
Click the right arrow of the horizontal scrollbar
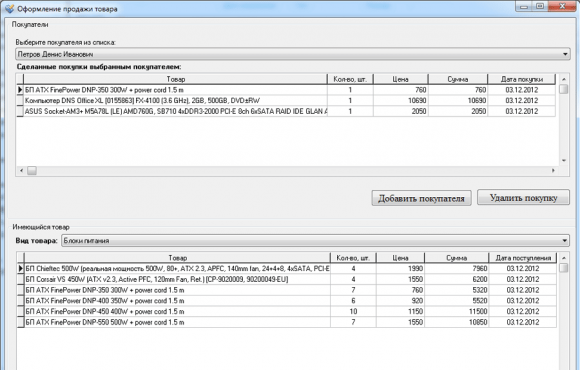pos(553,170)
